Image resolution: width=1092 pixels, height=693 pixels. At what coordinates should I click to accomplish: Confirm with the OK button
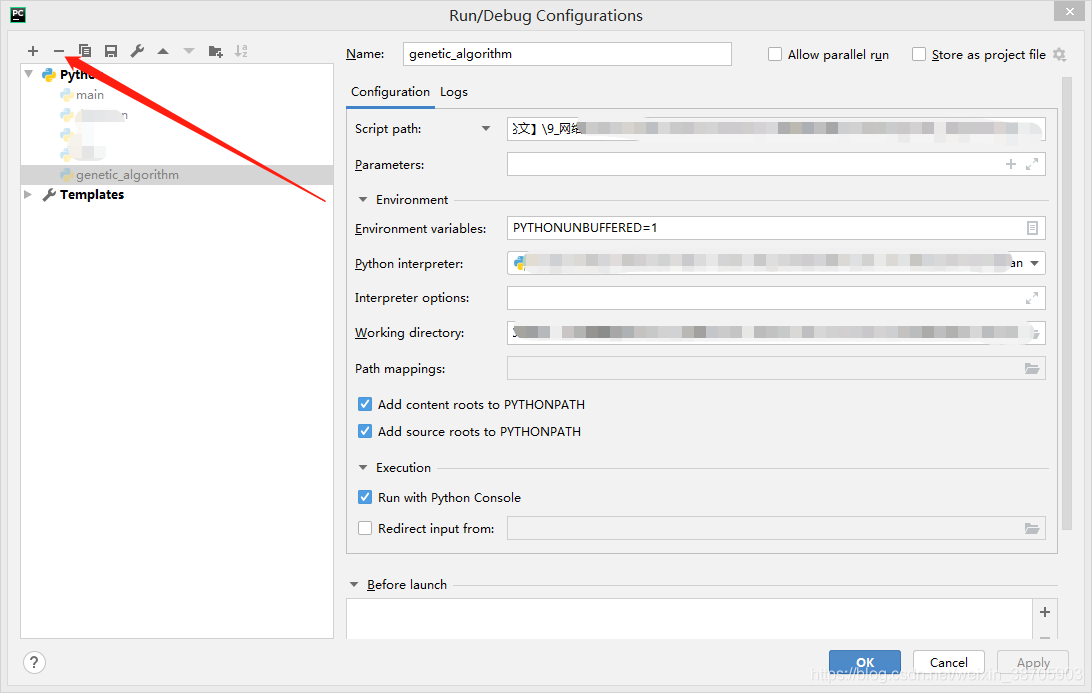[x=865, y=662]
